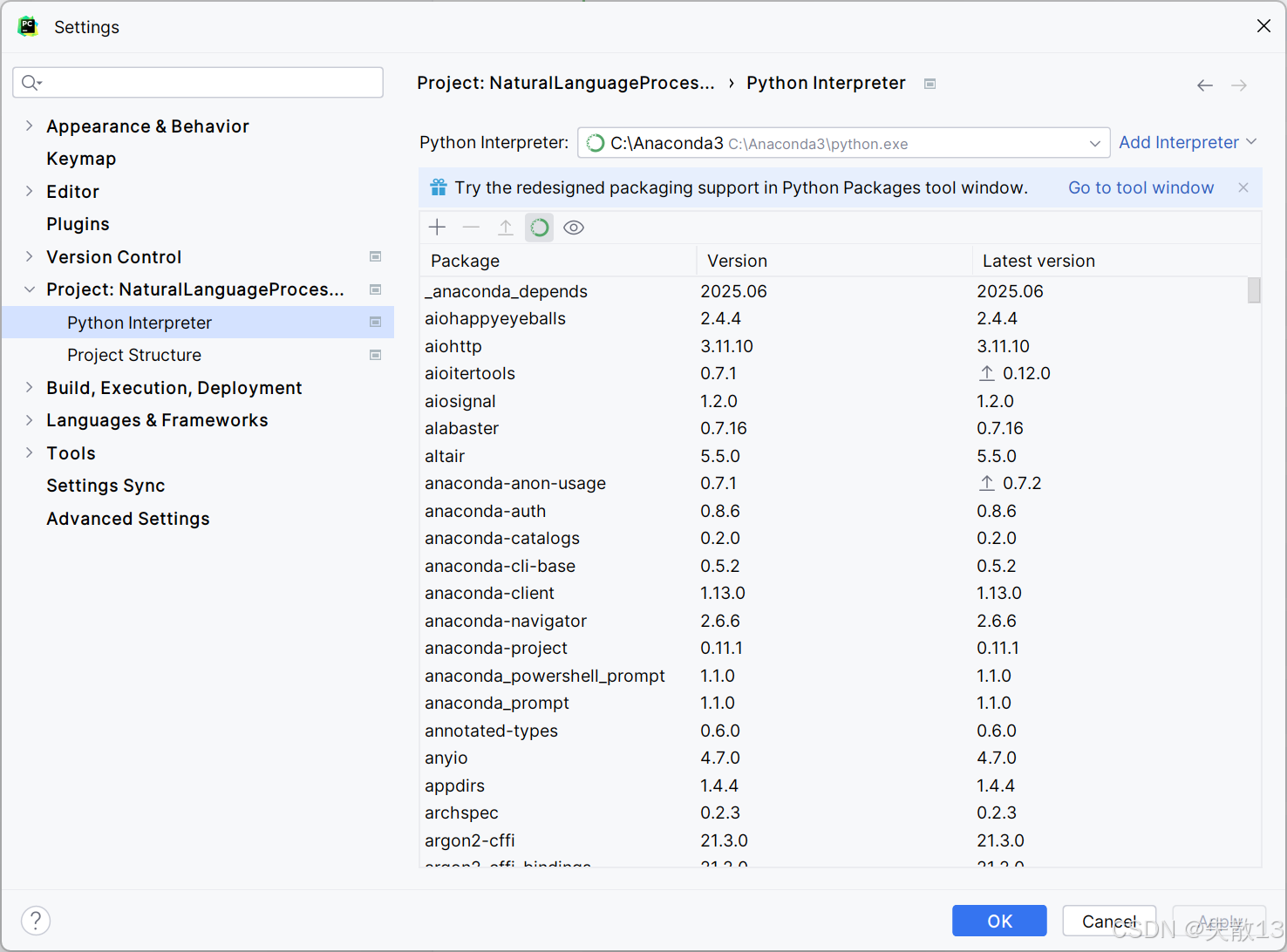The width and height of the screenshot is (1287, 952).
Task: Select the anyio package row
Action: pyautogui.click(x=834, y=758)
